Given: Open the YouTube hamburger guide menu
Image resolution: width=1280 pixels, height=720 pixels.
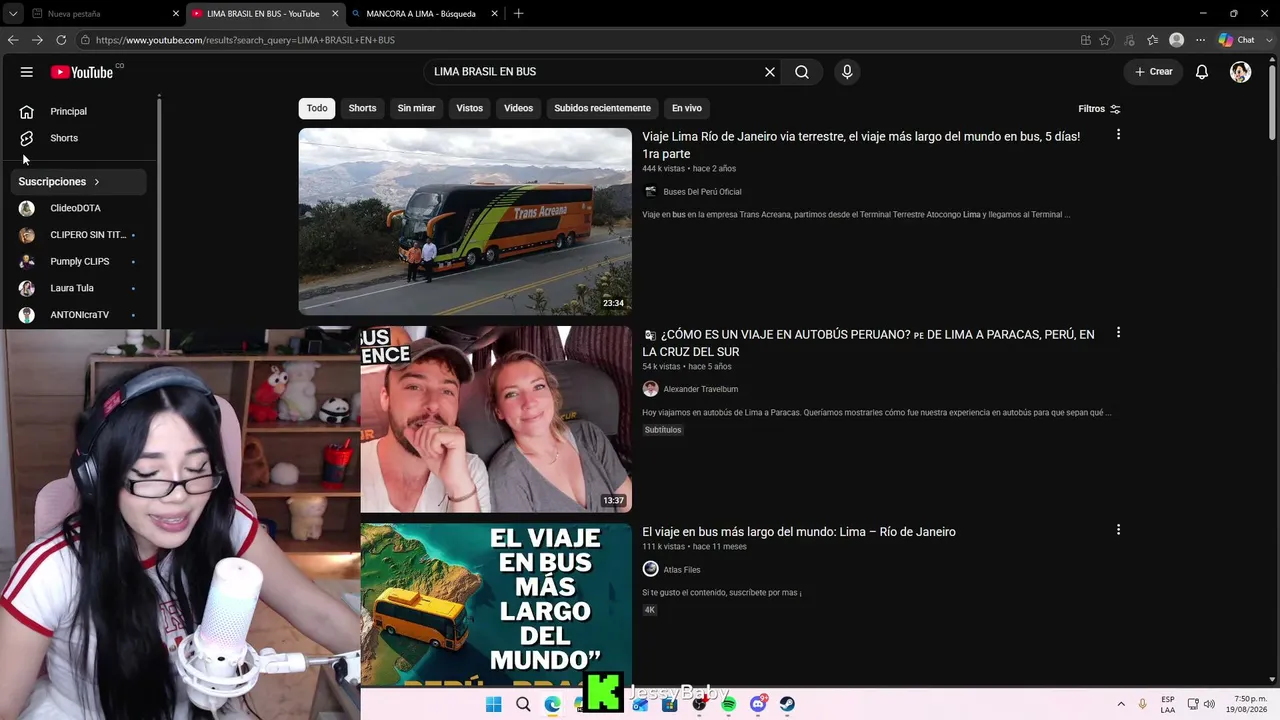Looking at the screenshot, I should tap(27, 72).
